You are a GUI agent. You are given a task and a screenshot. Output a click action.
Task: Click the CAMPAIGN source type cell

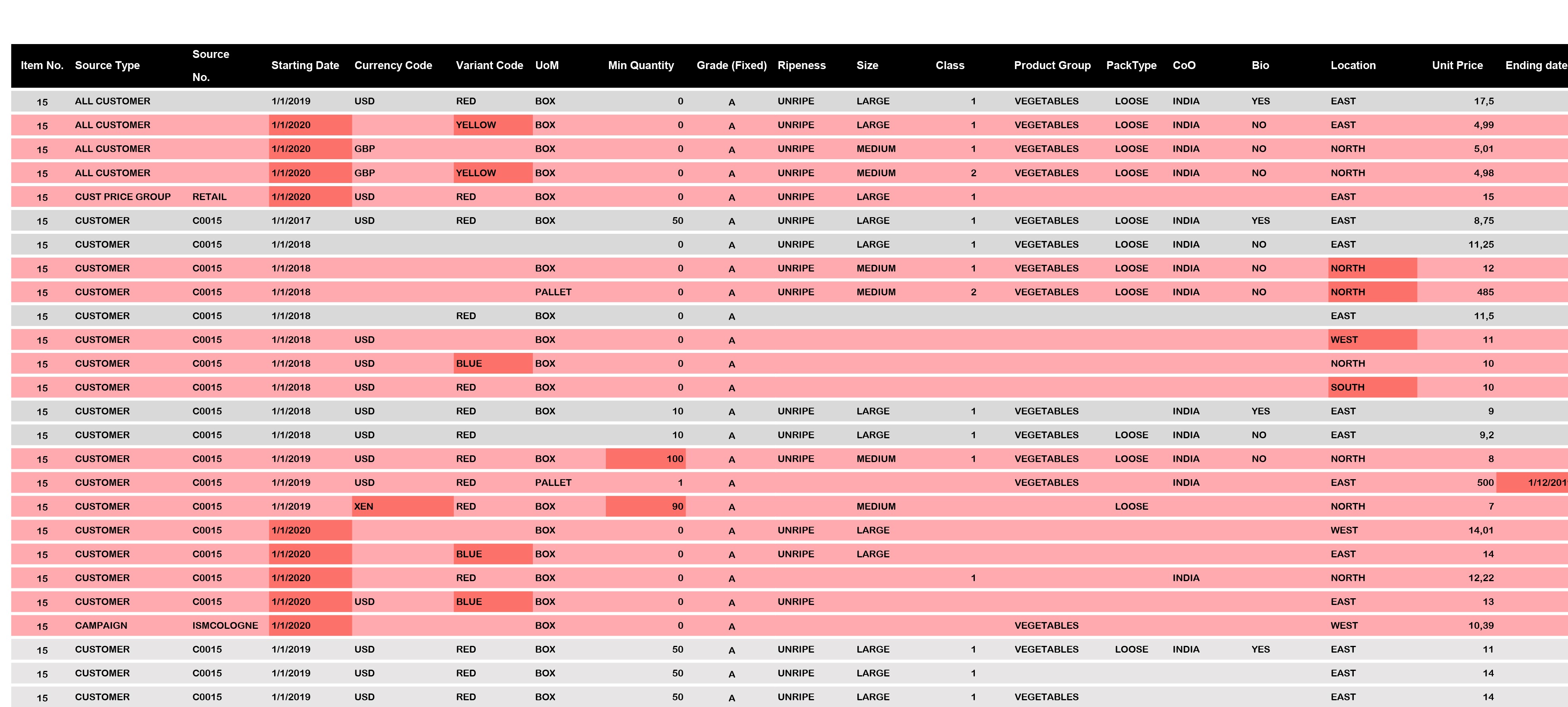point(101,625)
